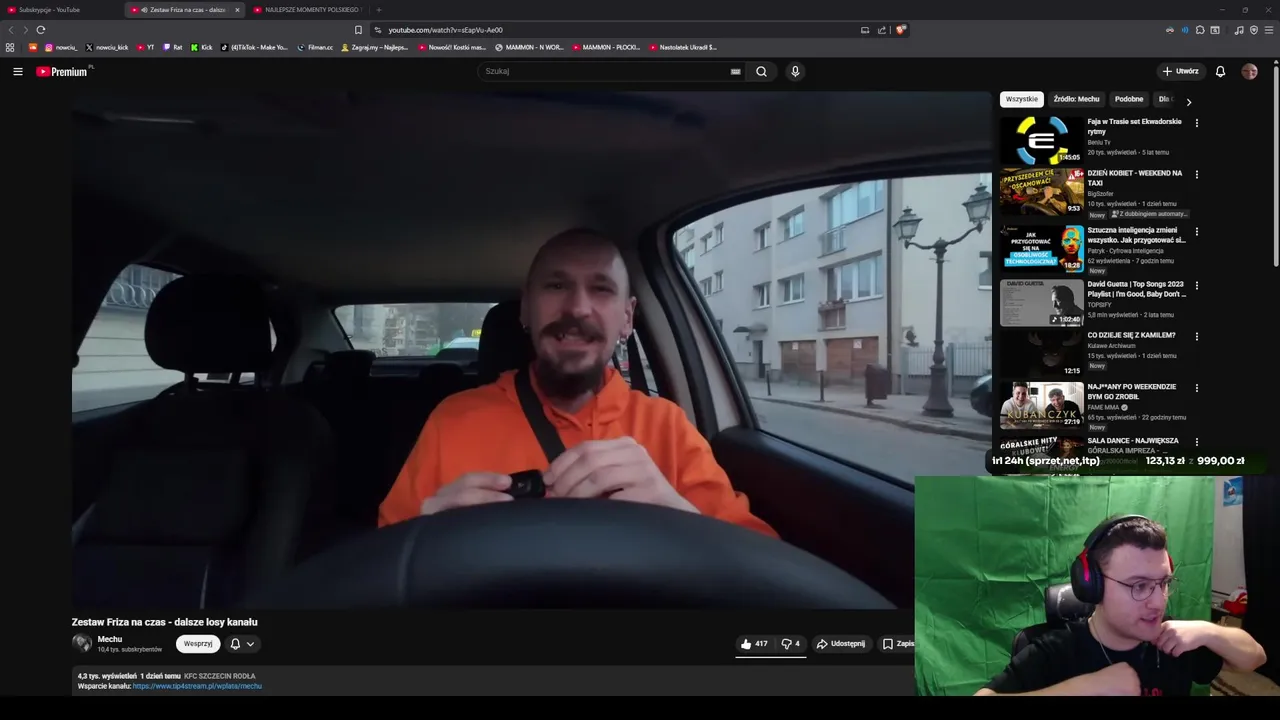The width and height of the screenshot is (1280, 720).
Task: Go to the YouTube Premium home logo
Action: click(62, 71)
